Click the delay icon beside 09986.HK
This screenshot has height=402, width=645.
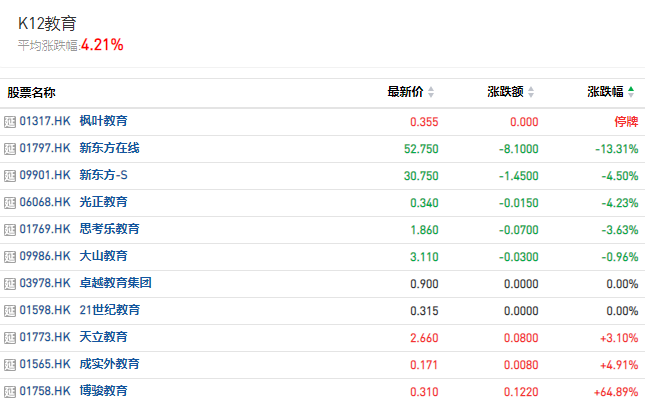pos(10,257)
